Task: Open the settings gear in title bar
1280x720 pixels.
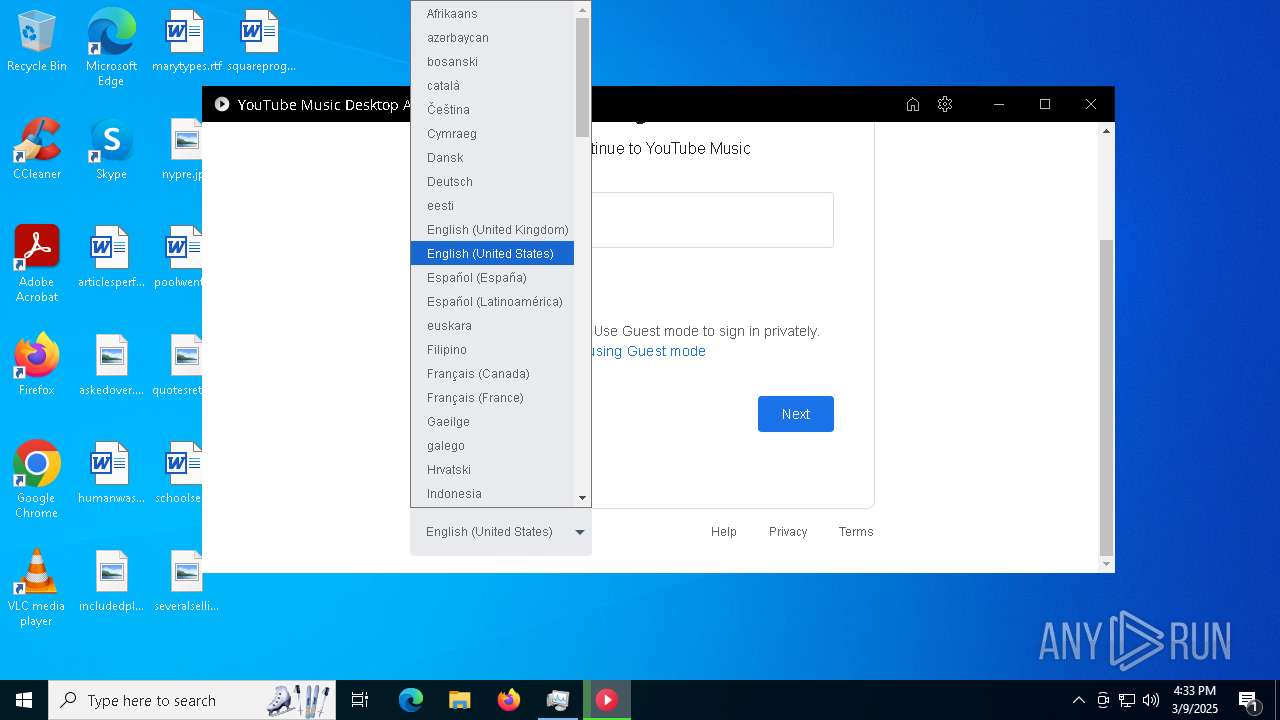Action: coord(945,104)
